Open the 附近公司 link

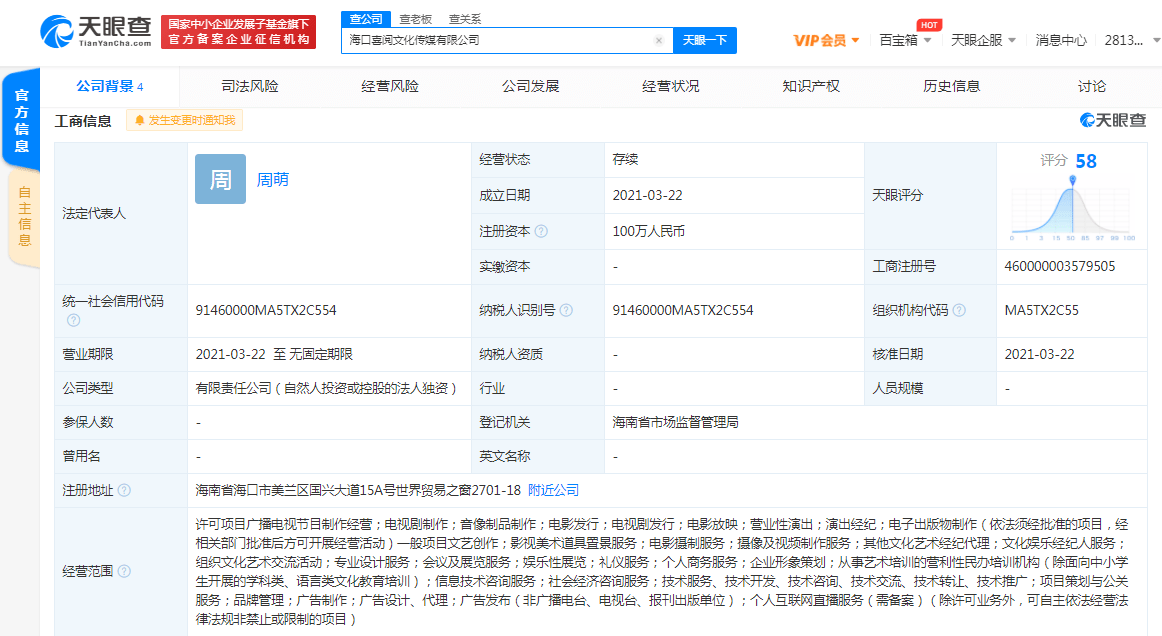tap(554, 490)
